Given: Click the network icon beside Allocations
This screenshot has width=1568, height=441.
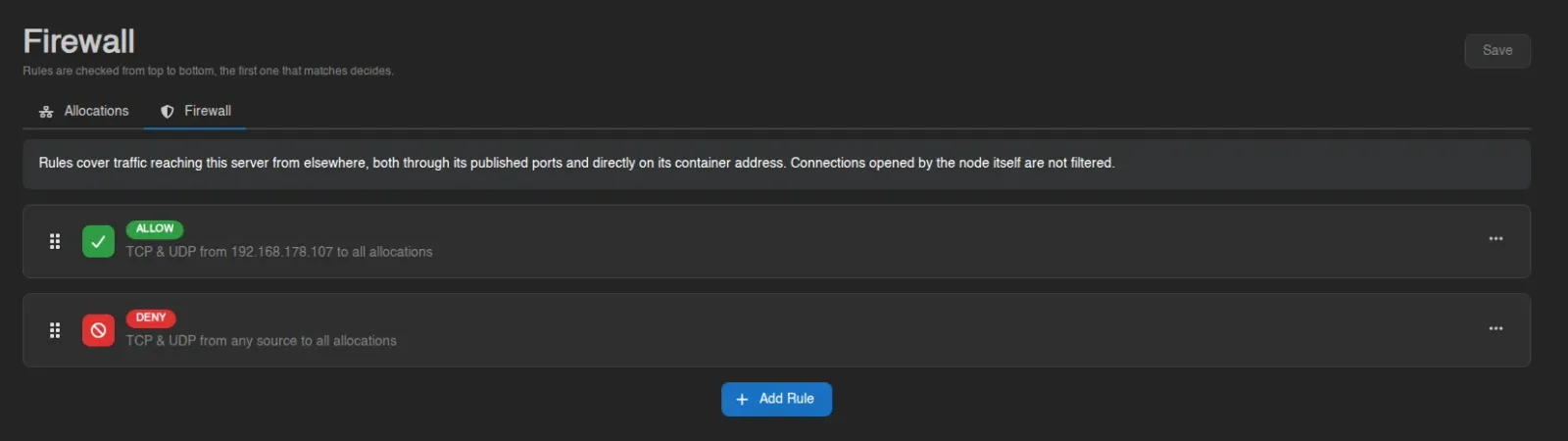Looking at the screenshot, I should 46,112.
